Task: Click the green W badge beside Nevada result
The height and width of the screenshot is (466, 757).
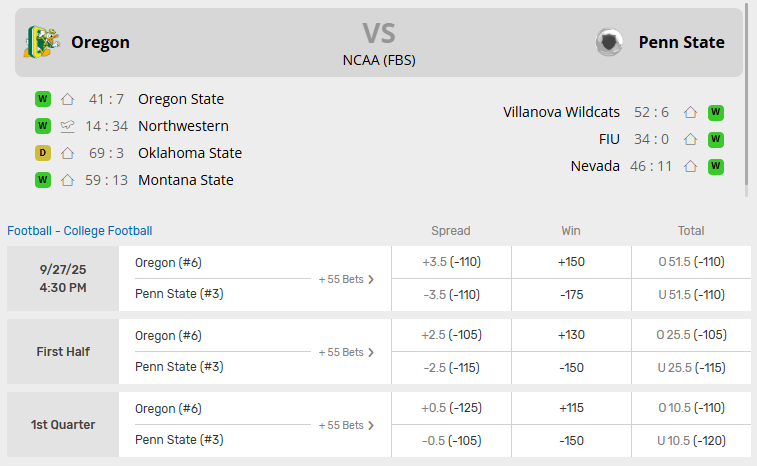Action: coord(716,166)
